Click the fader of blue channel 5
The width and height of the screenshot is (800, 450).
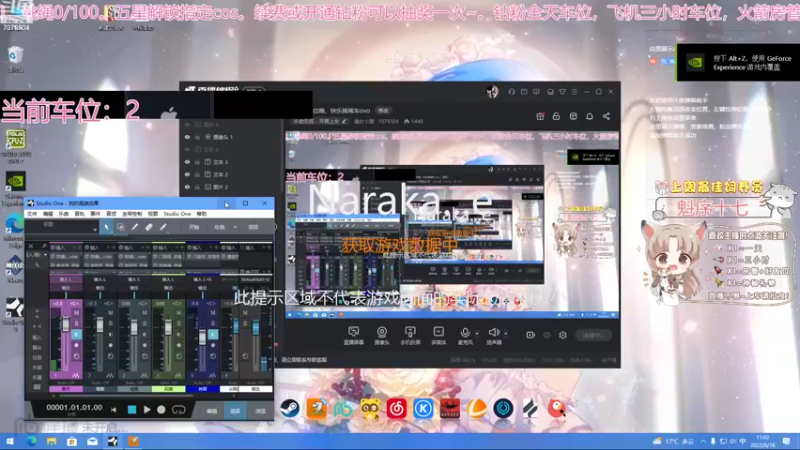coord(203,337)
